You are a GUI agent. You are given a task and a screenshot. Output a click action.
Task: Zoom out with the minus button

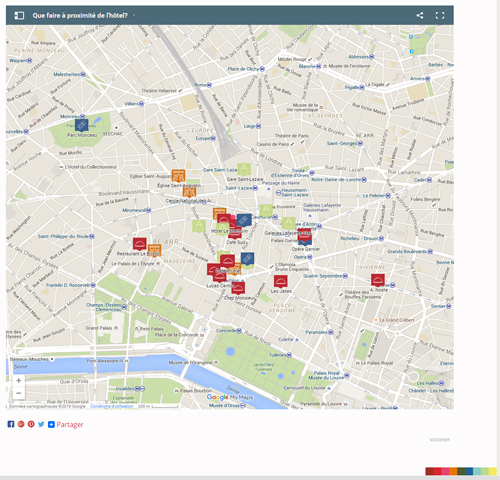coord(19,393)
